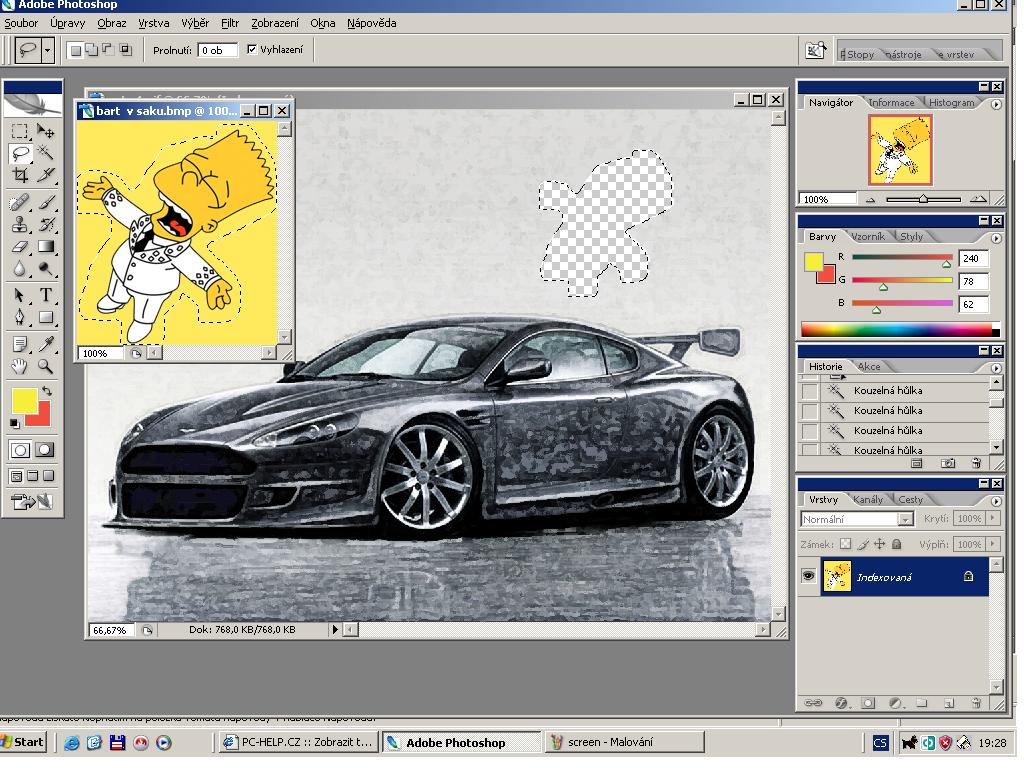Open PC-HELP.CZ taskbar window

click(297, 742)
